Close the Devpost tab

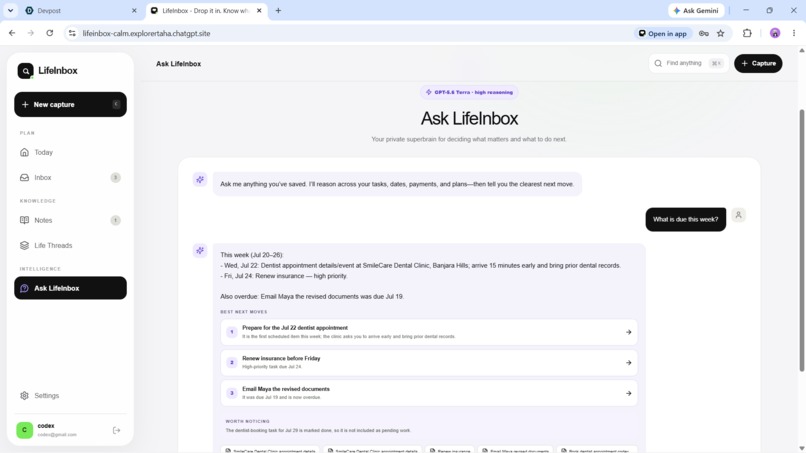pos(134,10)
